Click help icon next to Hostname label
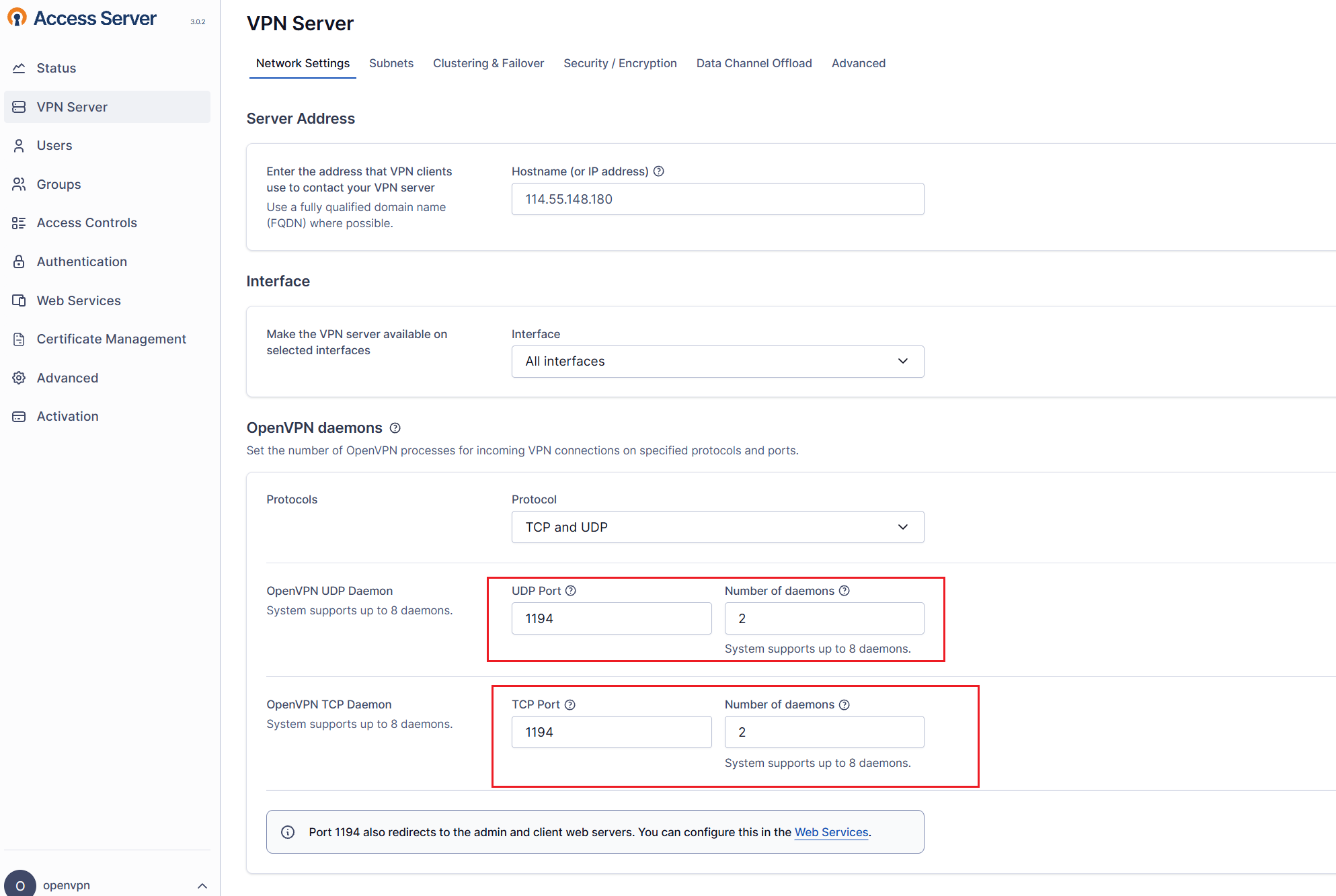Viewport: 1336px width, 896px height. (x=659, y=171)
